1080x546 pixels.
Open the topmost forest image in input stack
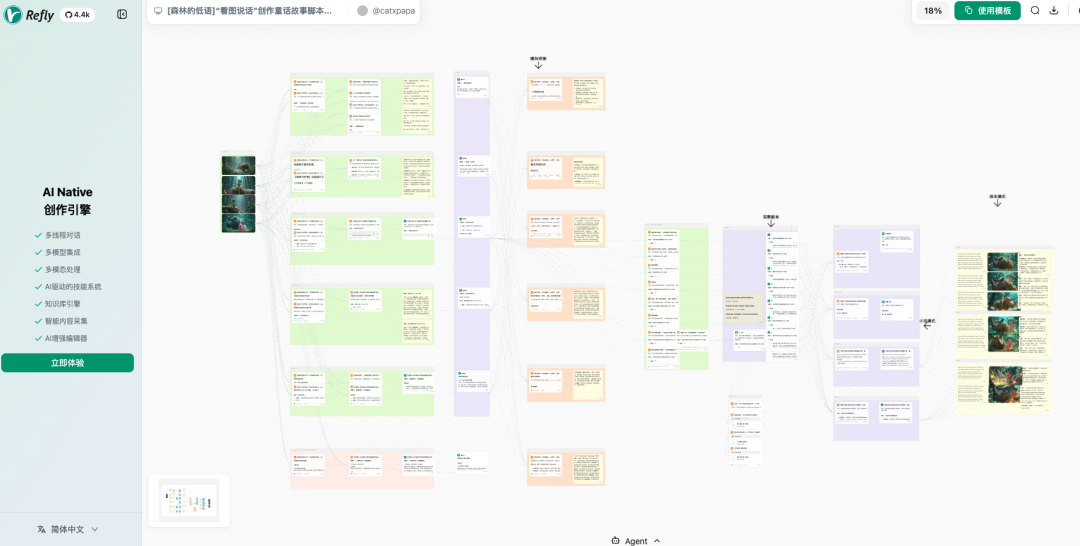238,165
